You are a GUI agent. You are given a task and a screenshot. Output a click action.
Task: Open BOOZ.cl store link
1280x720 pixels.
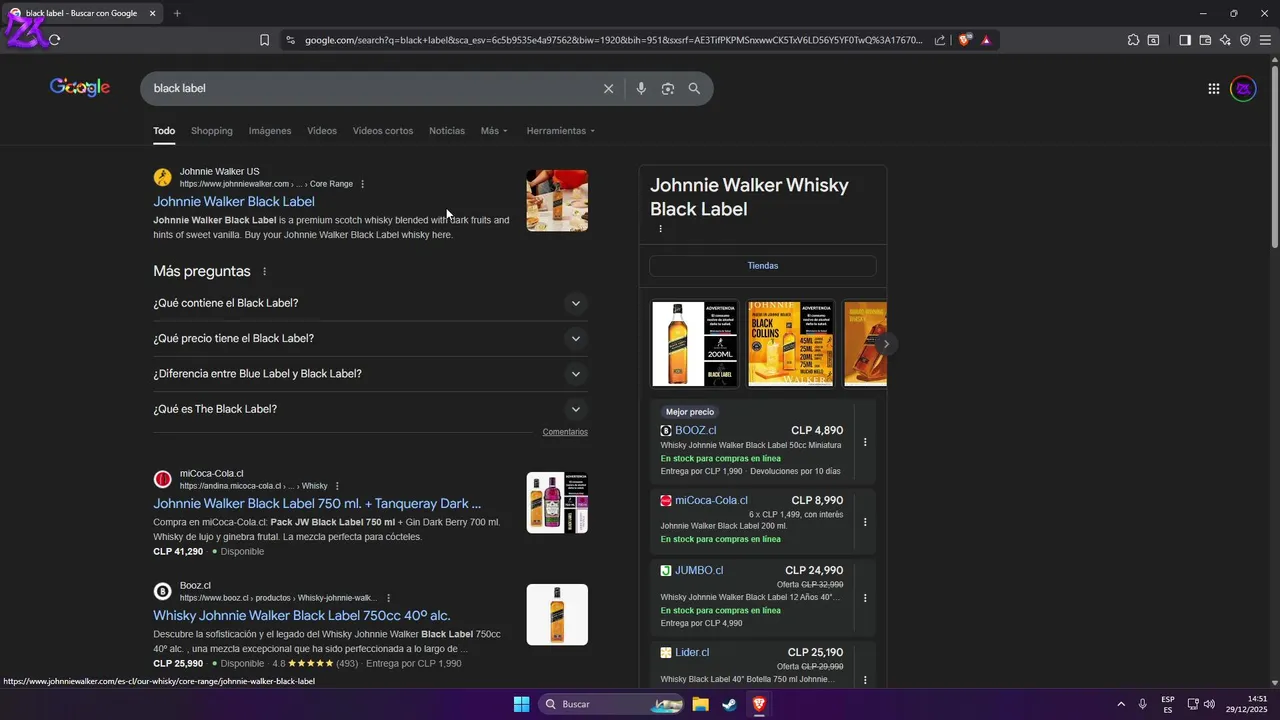pyautogui.click(x=696, y=430)
